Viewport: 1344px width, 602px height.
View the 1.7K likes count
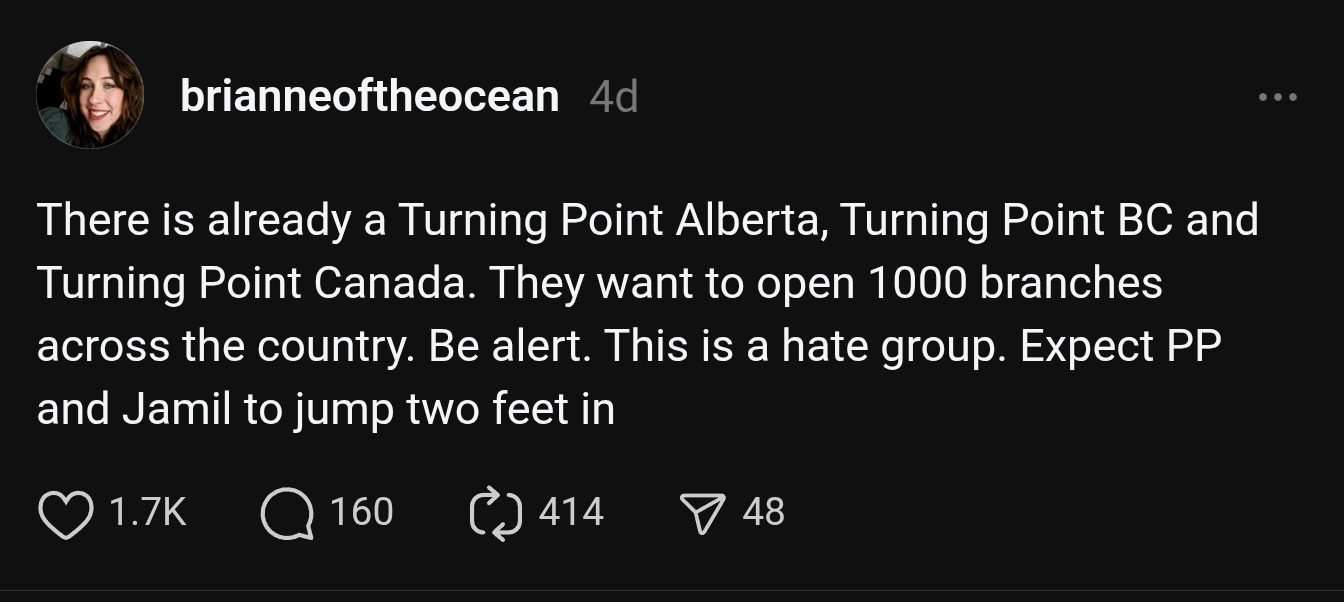pos(146,512)
